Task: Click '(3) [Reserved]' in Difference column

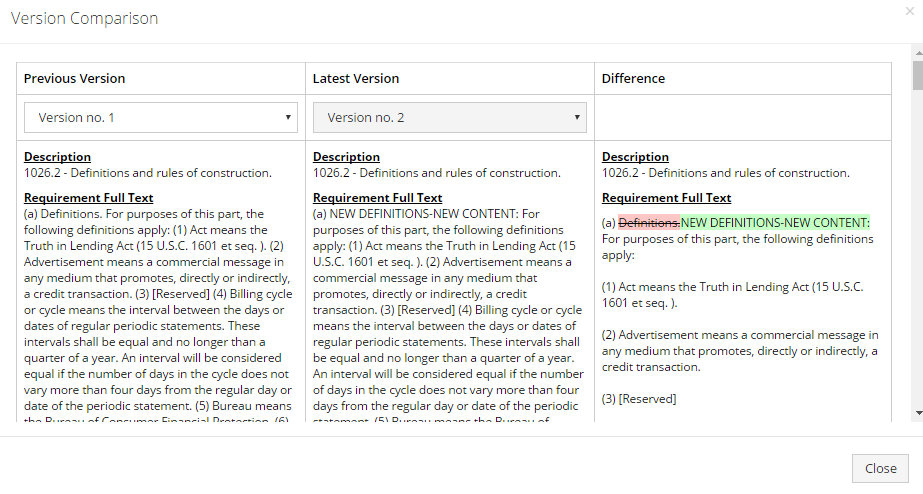Action: (639, 399)
